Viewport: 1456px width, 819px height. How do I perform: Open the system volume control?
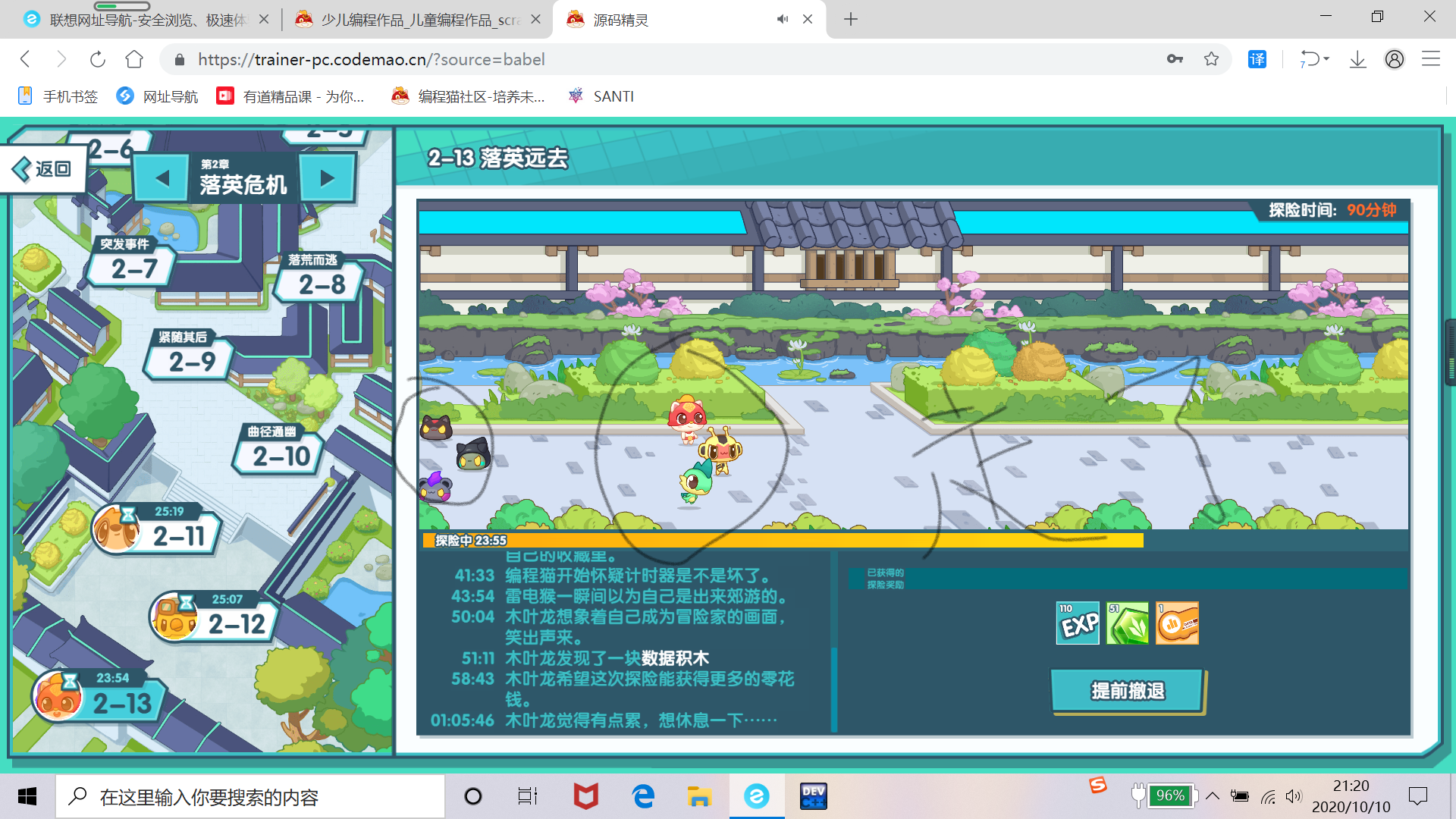pos(1294,795)
